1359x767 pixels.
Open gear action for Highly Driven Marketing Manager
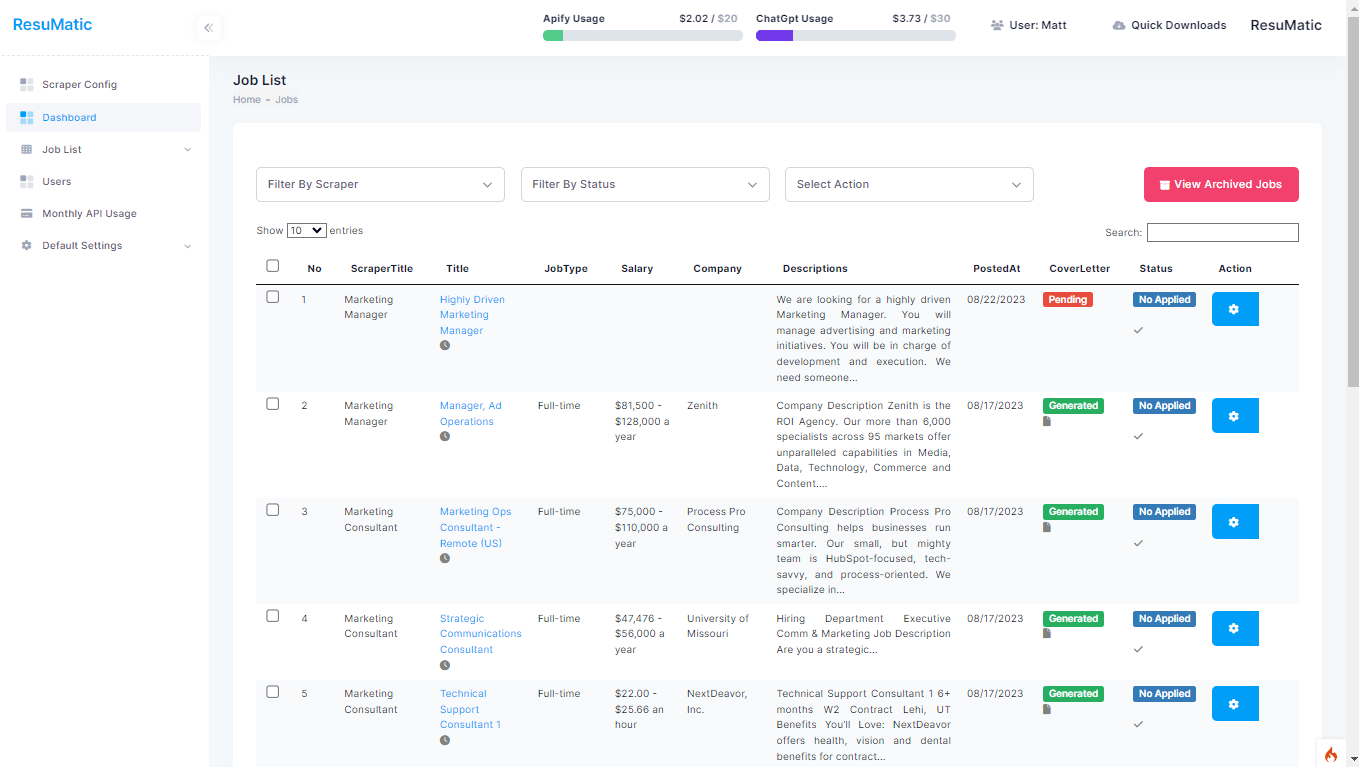(x=1235, y=309)
